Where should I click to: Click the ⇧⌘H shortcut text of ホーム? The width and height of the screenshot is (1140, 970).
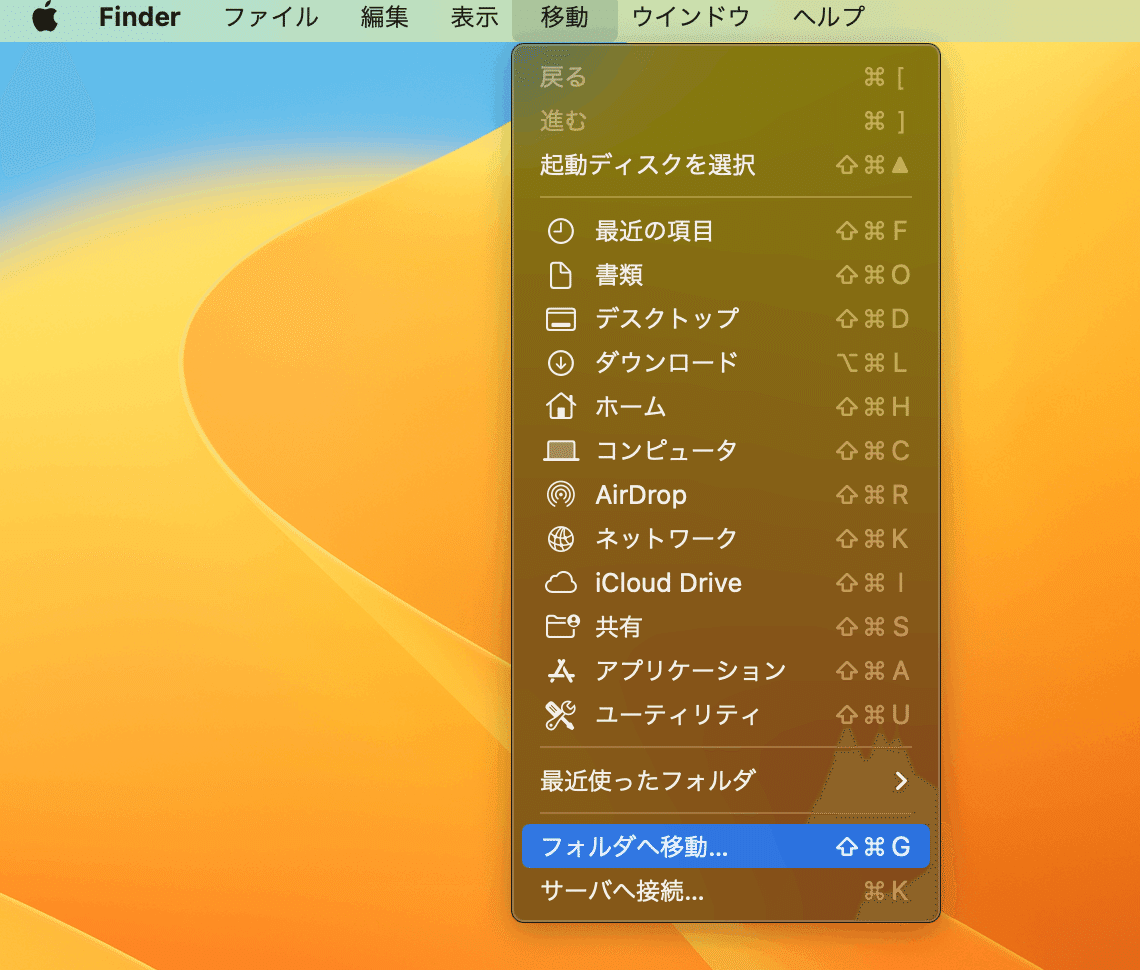coord(872,406)
